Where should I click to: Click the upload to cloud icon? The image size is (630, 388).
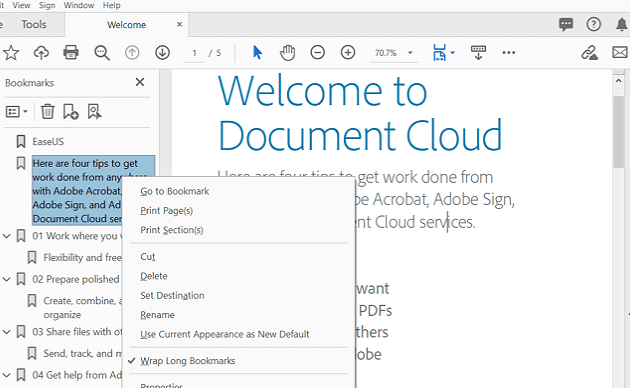pos(41,53)
